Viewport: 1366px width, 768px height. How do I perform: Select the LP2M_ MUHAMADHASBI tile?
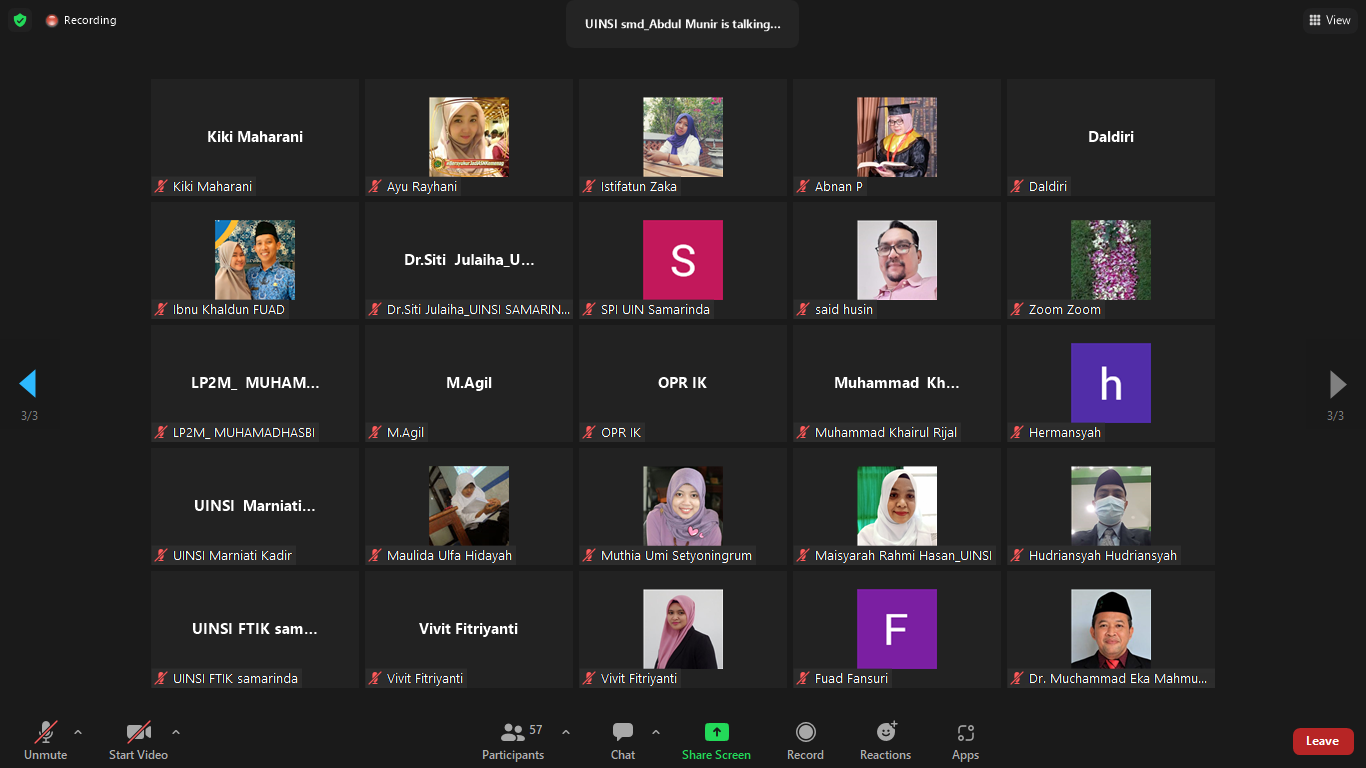pyautogui.click(x=255, y=383)
